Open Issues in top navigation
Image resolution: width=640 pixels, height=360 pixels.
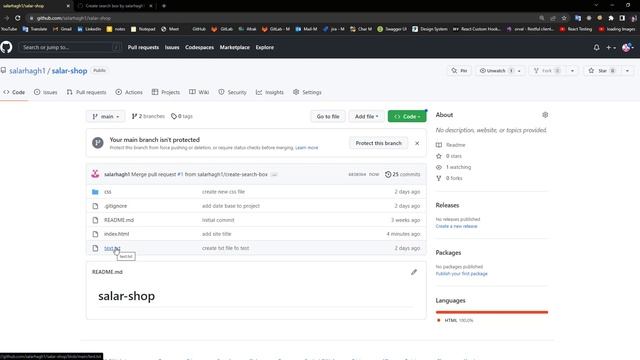172,47
